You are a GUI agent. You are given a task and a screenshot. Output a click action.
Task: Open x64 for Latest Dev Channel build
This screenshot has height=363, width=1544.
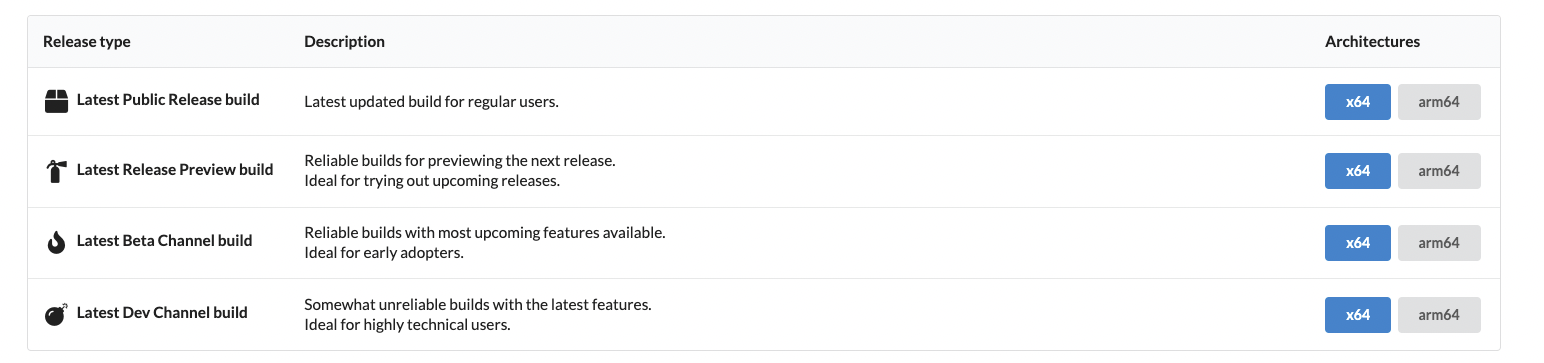(x=1357, y=315)
